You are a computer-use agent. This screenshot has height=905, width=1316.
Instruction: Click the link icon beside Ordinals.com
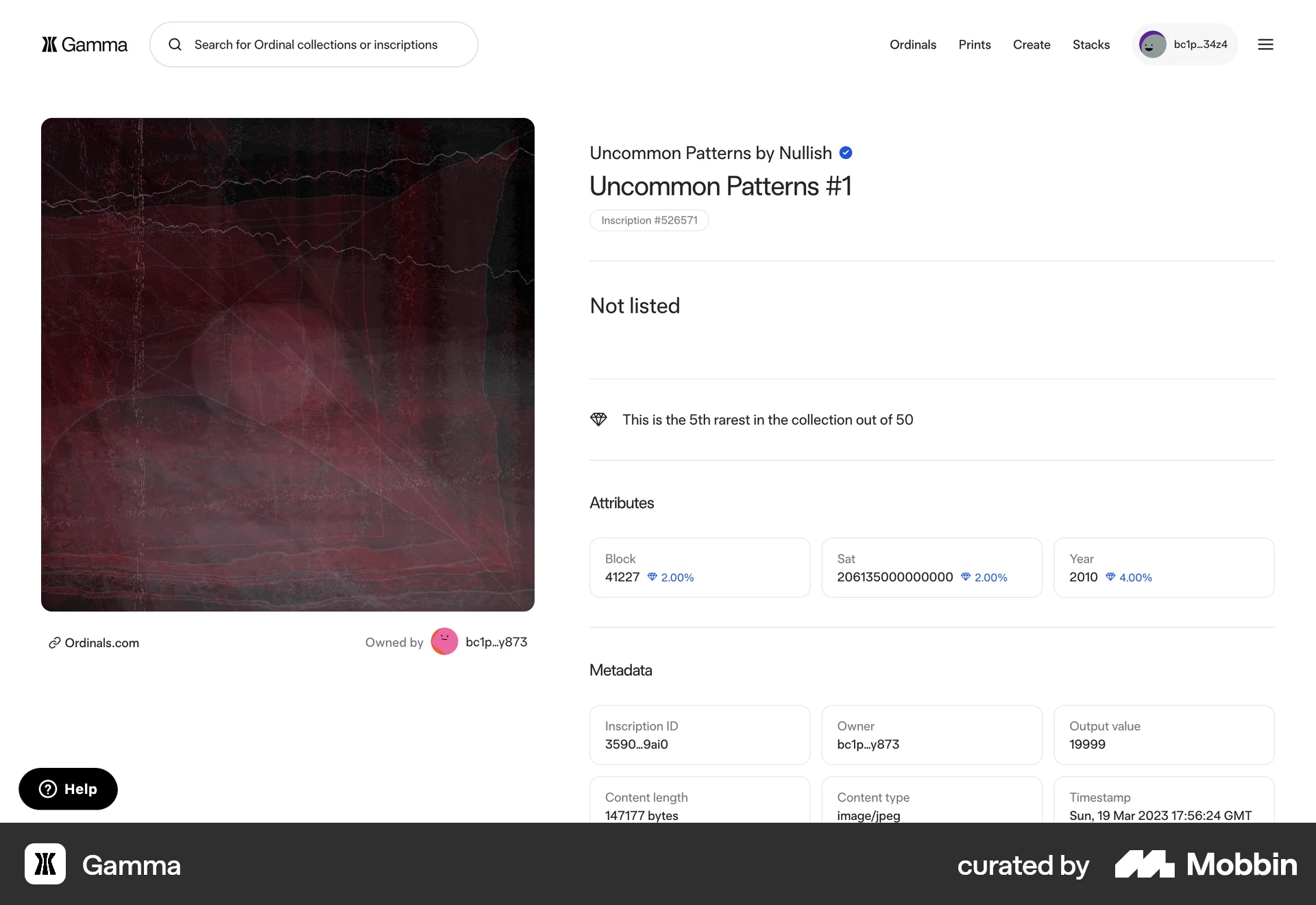[x=55, y=642]
